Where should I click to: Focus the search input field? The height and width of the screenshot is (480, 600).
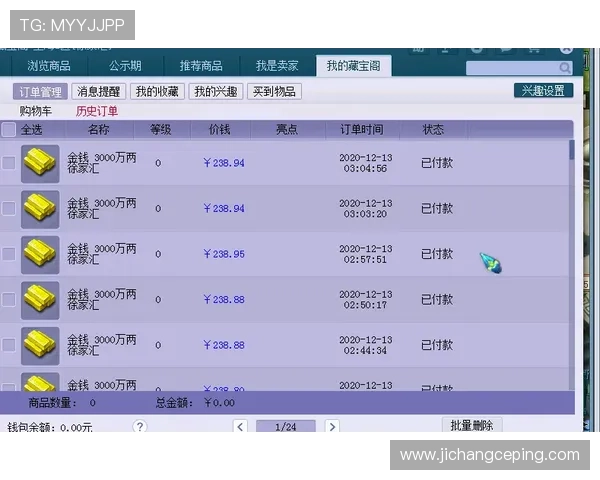click(x=512, y=68)
